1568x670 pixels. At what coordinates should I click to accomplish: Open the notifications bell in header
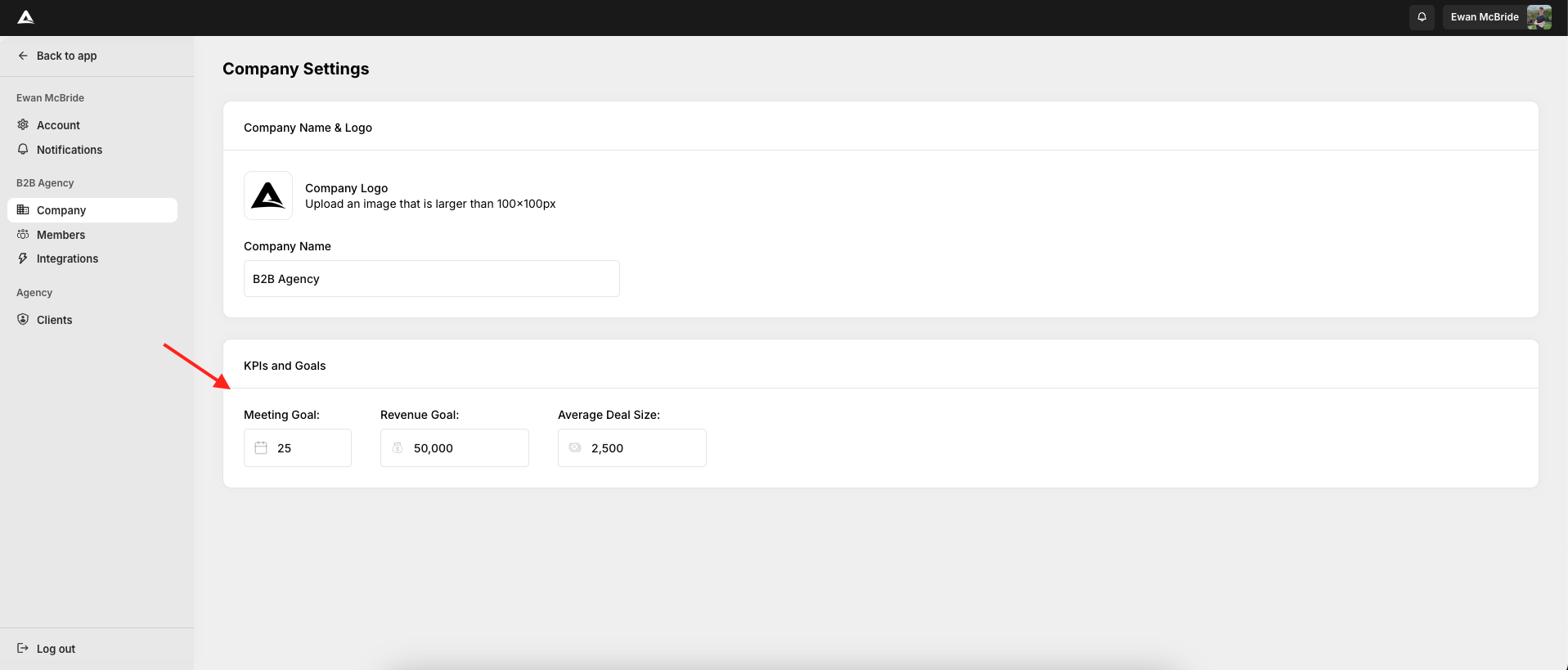point(1422,17)
